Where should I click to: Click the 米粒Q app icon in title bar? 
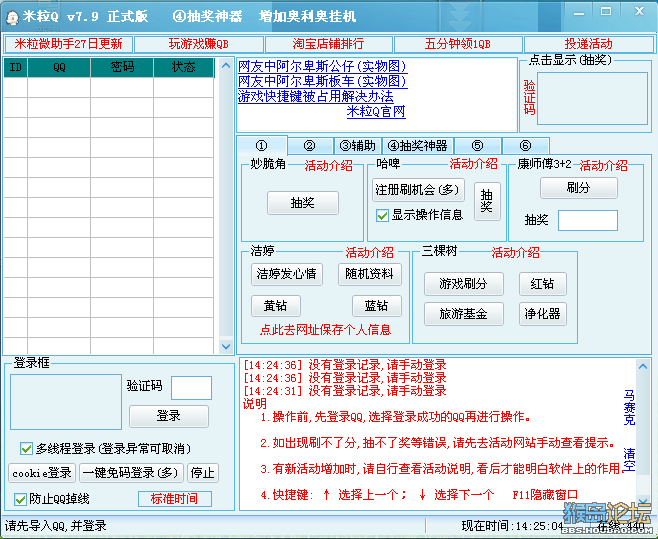point(13,17)
